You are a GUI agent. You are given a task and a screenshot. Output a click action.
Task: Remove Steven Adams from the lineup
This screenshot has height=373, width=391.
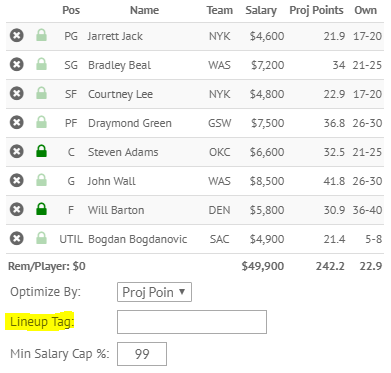pyautogui.click(x=17, y=151)
